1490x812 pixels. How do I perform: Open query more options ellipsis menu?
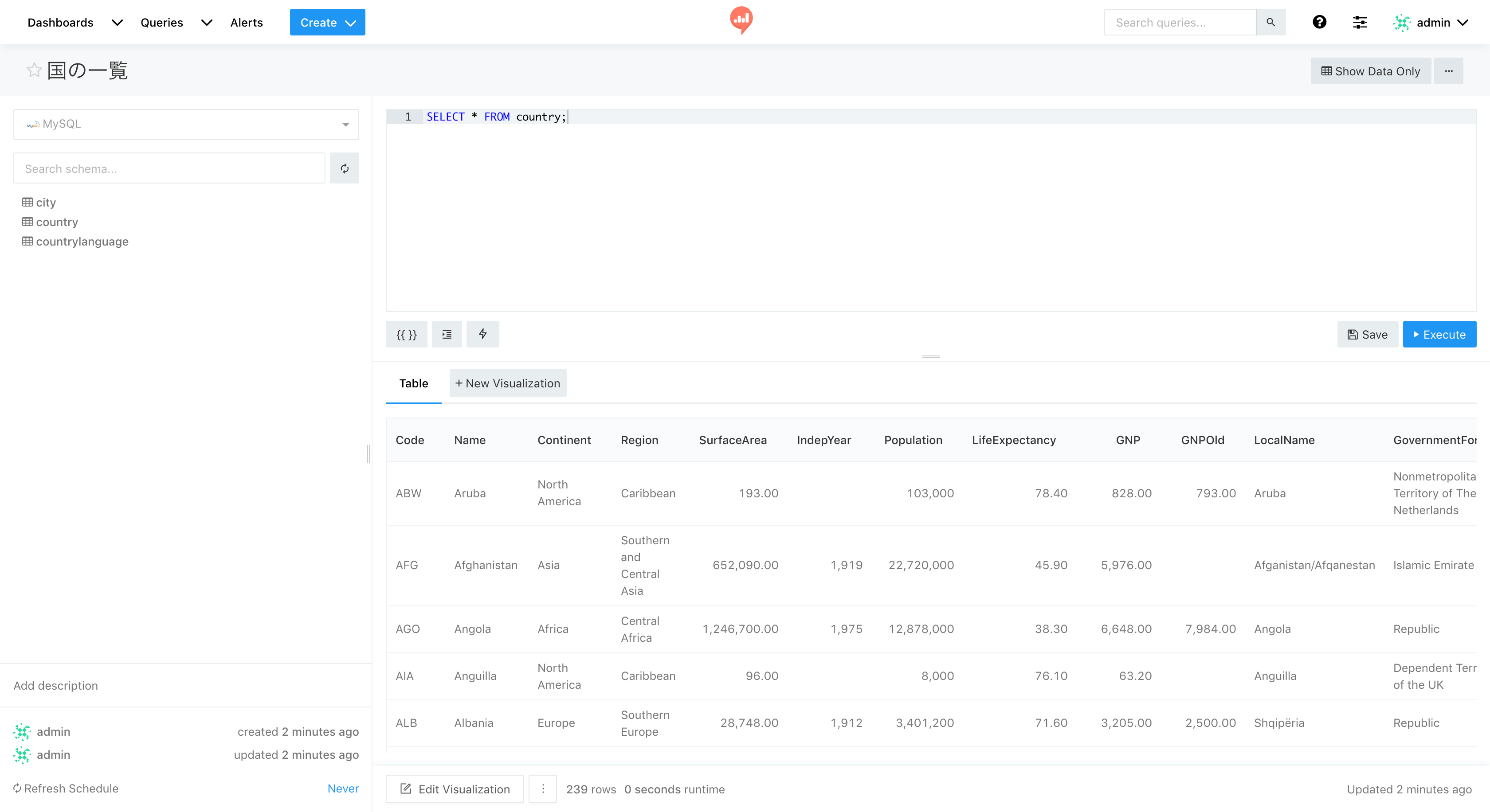[1448, 71]
